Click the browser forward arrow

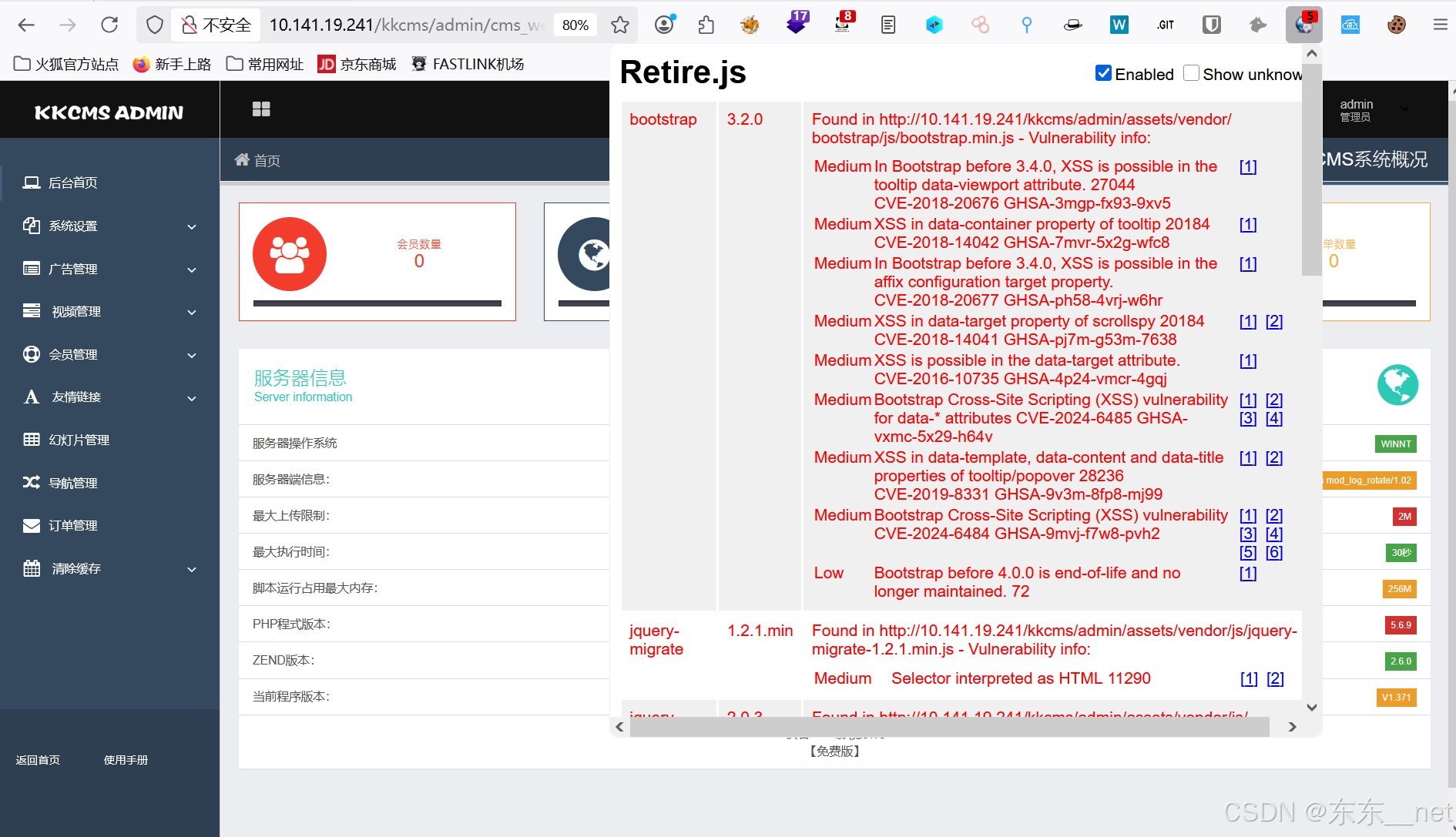(68, 25)
